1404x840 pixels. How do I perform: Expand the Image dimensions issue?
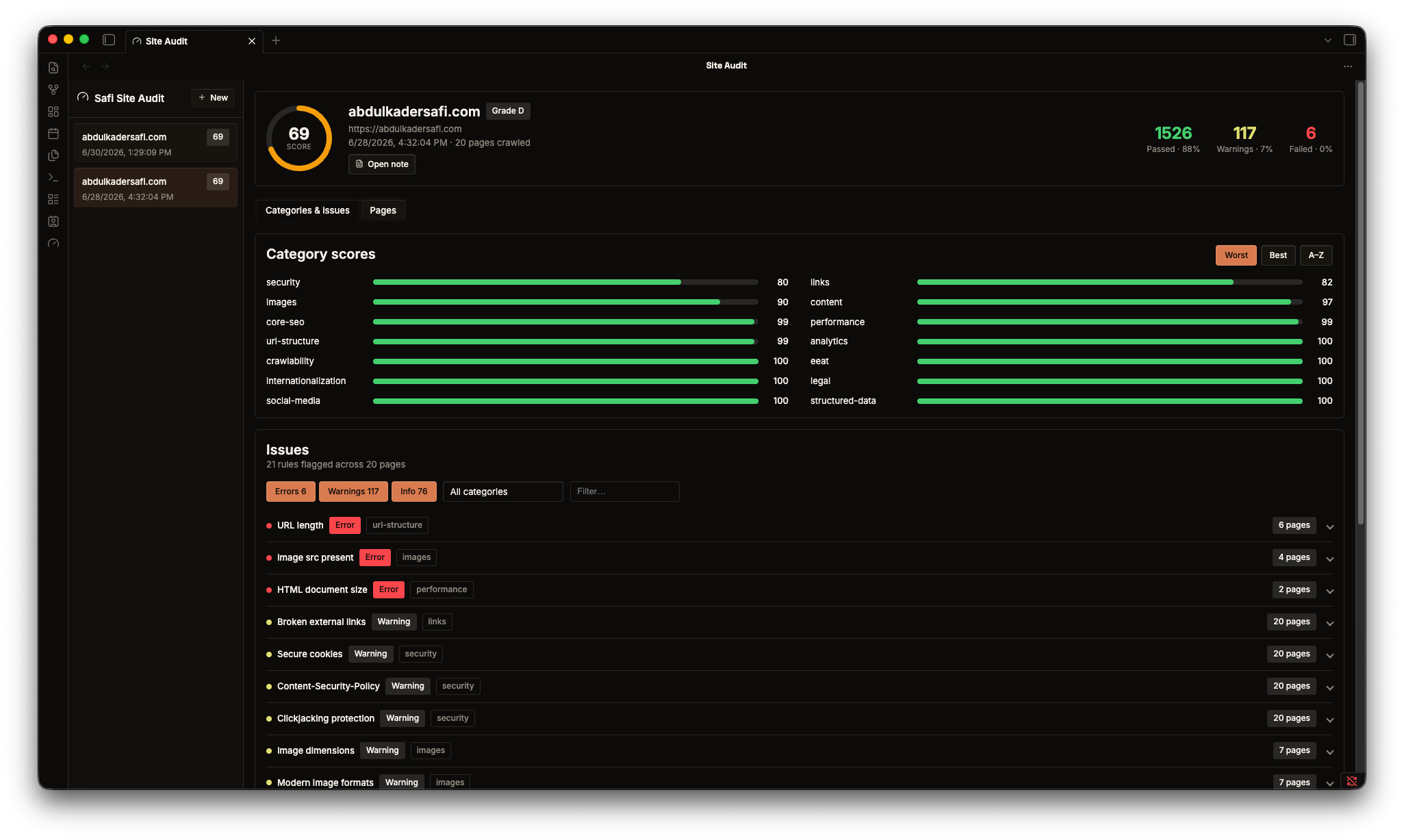pos(1330,752)
